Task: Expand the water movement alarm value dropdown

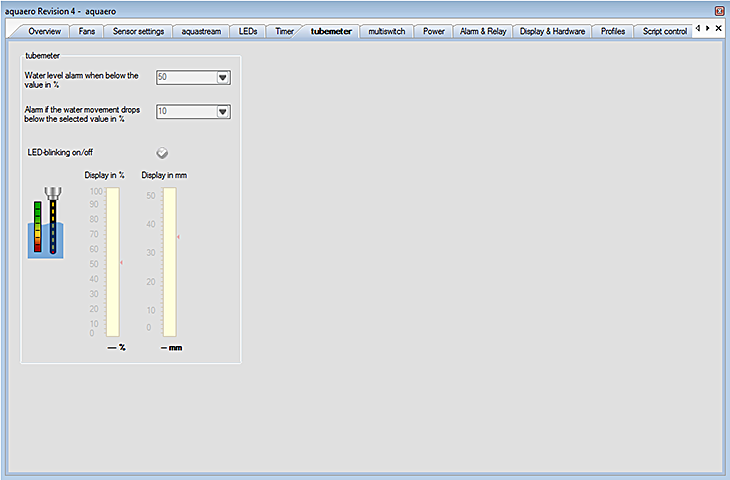Action: [223, 112]
